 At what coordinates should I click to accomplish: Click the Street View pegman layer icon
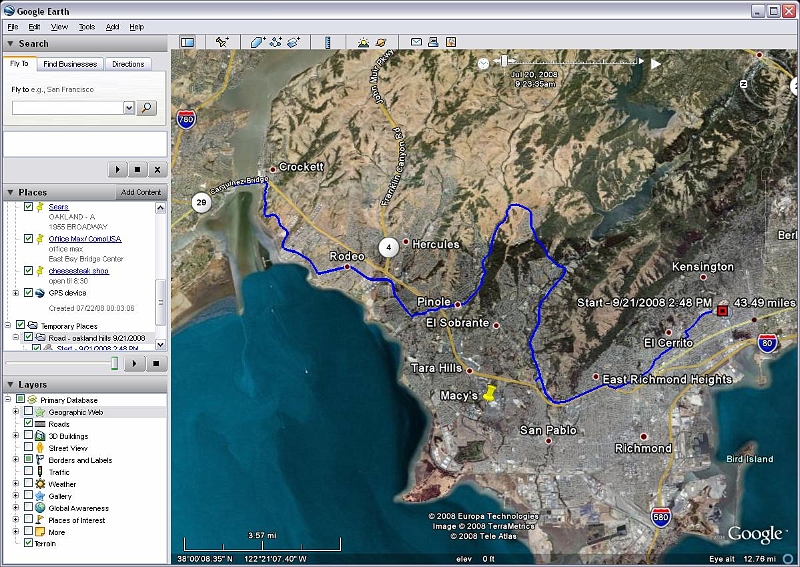tap(40, 448)
